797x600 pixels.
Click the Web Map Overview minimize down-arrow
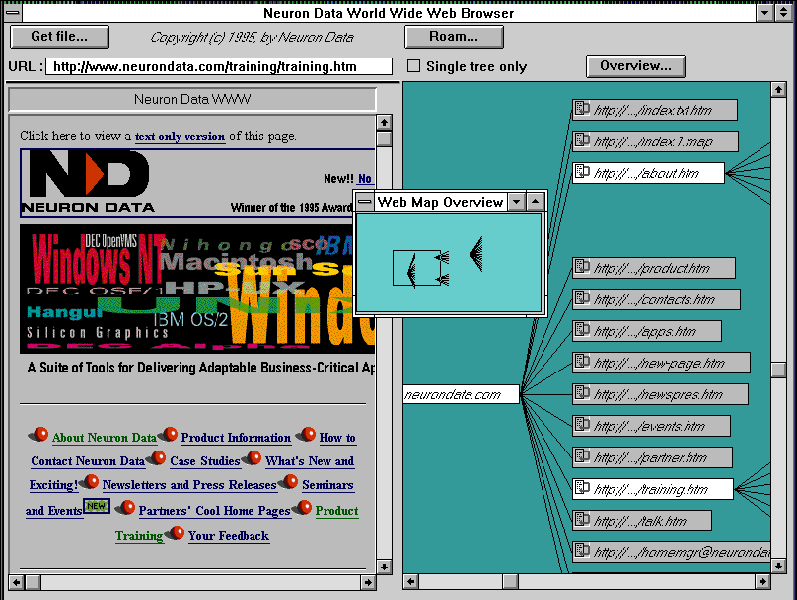516,202
